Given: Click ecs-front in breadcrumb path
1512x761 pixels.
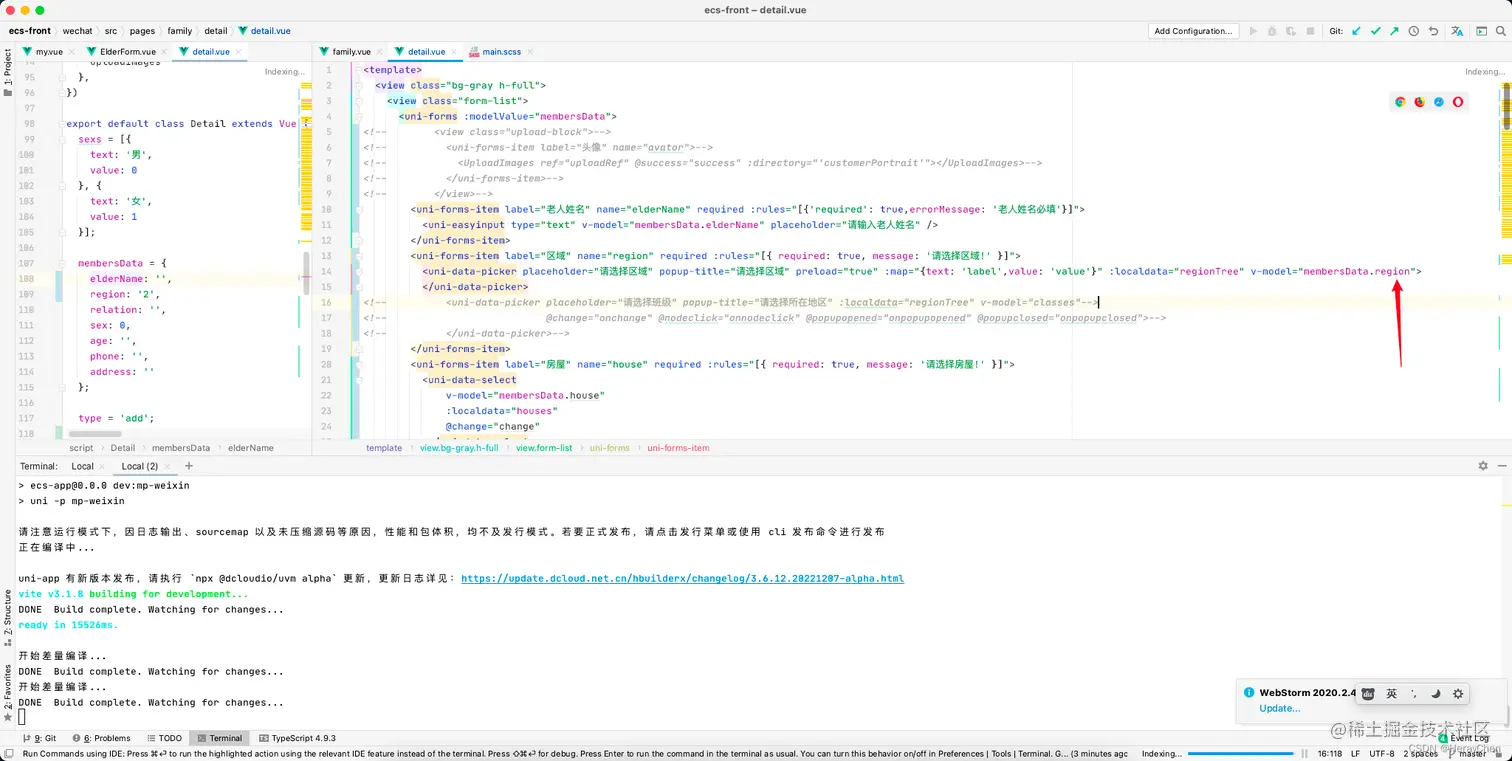Looking at the screenshot, I should (x=30, y=31).
